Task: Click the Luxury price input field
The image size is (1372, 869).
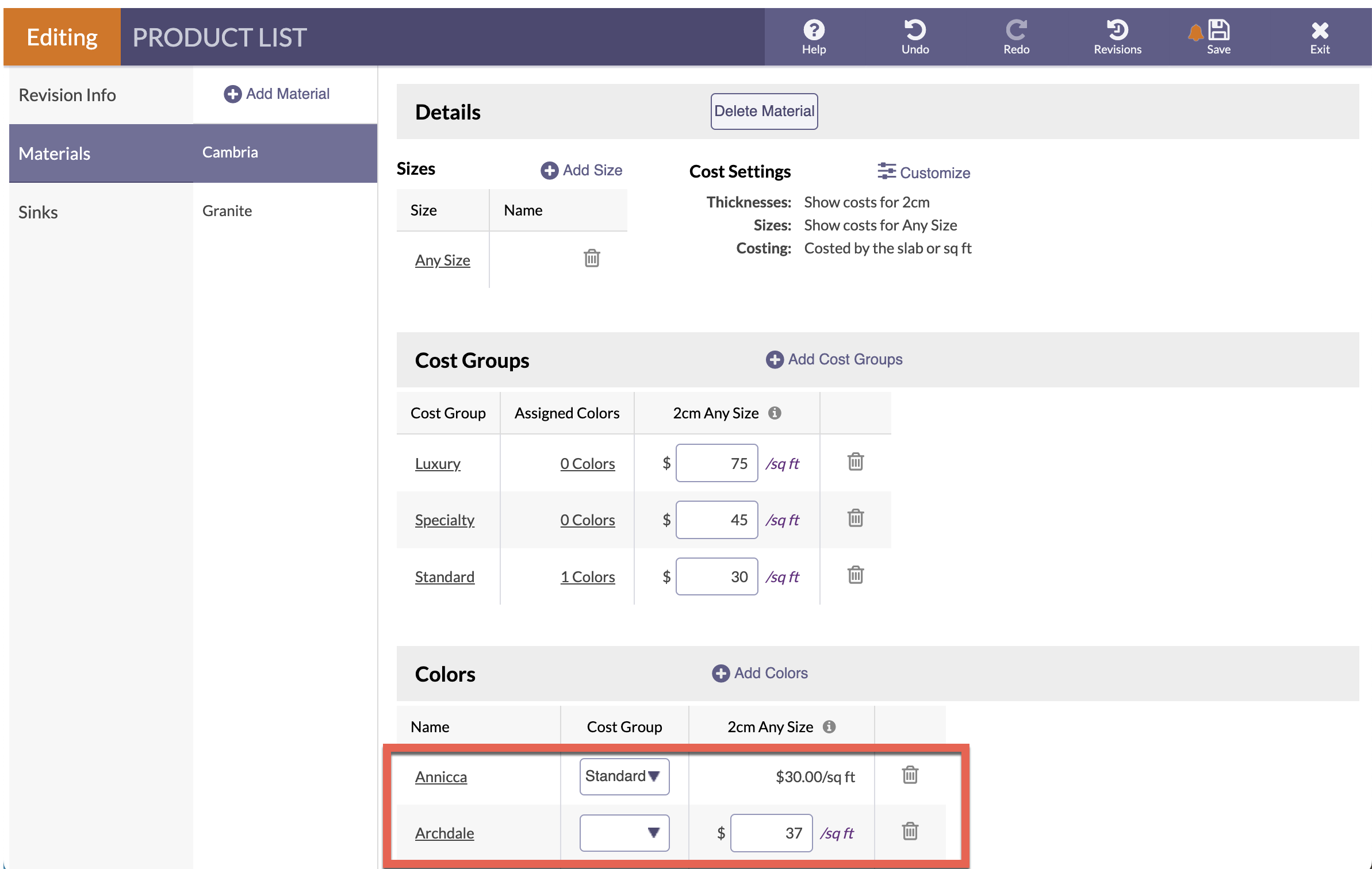Action: coord(716,463)
